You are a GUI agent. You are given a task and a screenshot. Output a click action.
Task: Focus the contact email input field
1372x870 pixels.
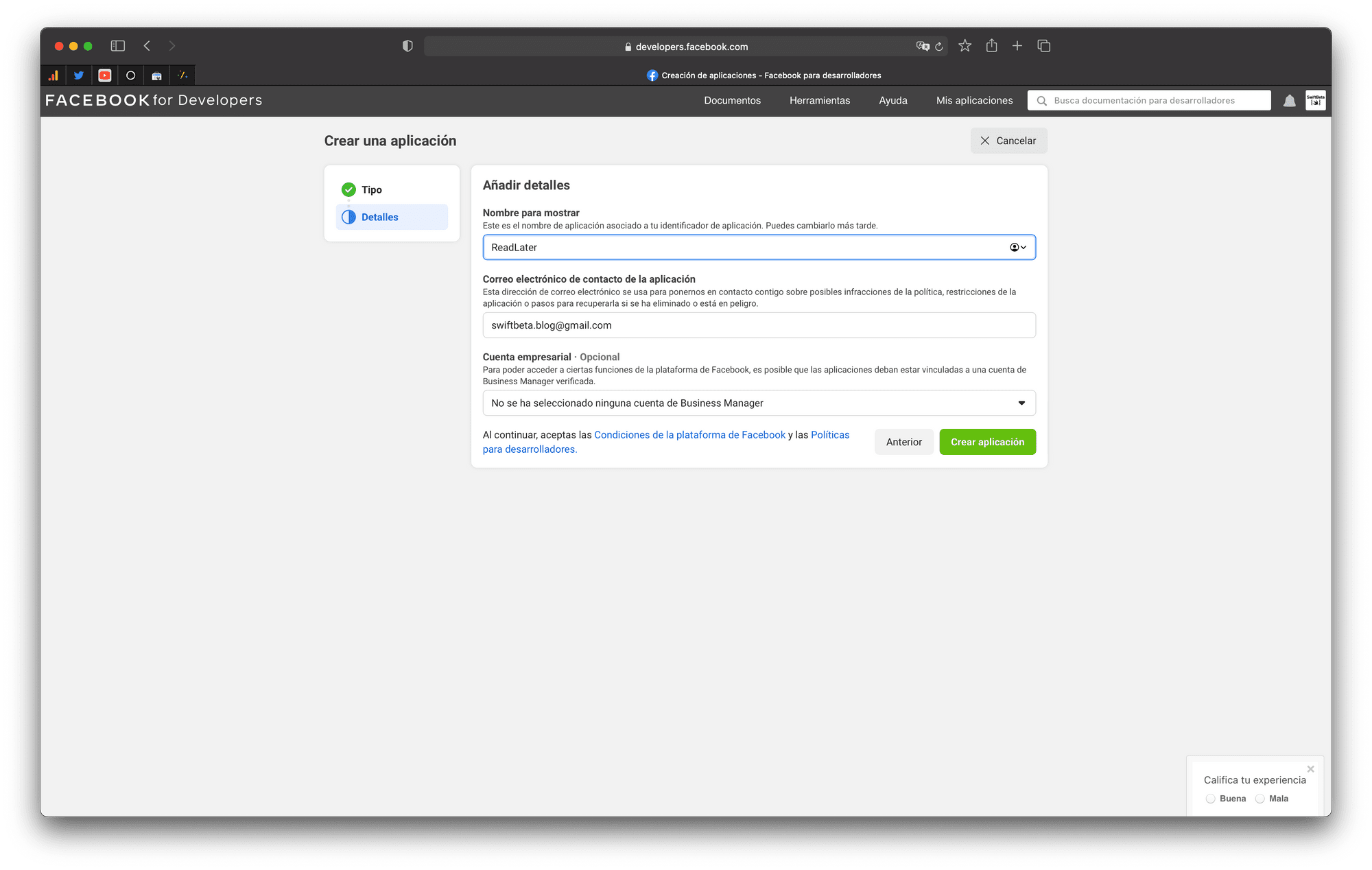[759, 325]
